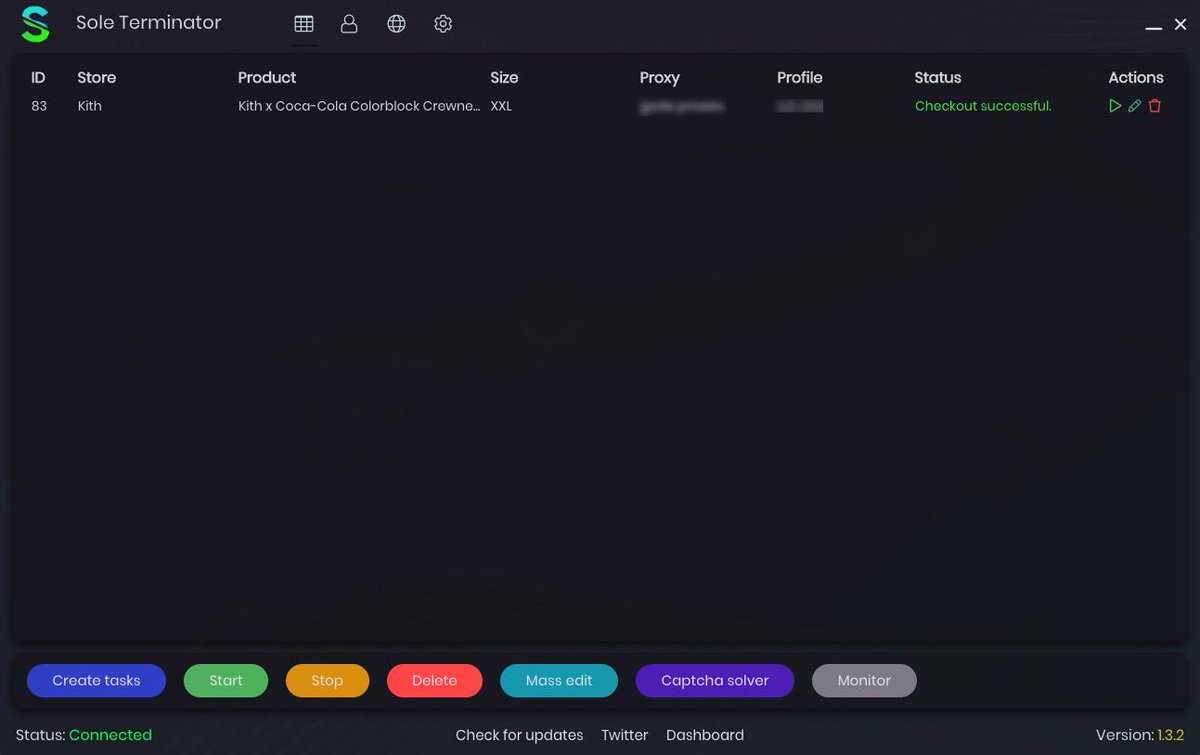1200x755 pixels.
Task: Click the Create tasks button
Action: (96, 680)
